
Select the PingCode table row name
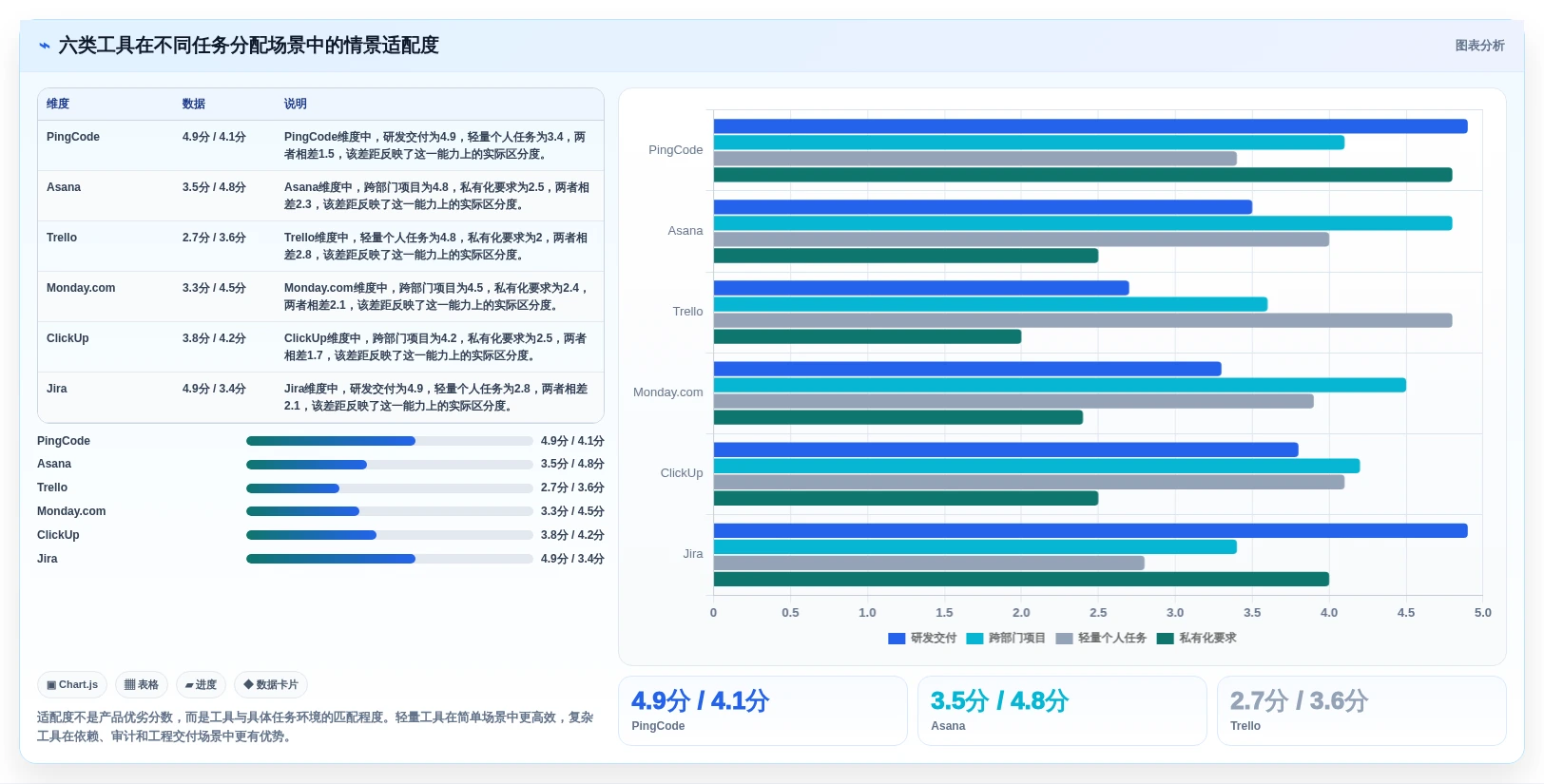73,137
